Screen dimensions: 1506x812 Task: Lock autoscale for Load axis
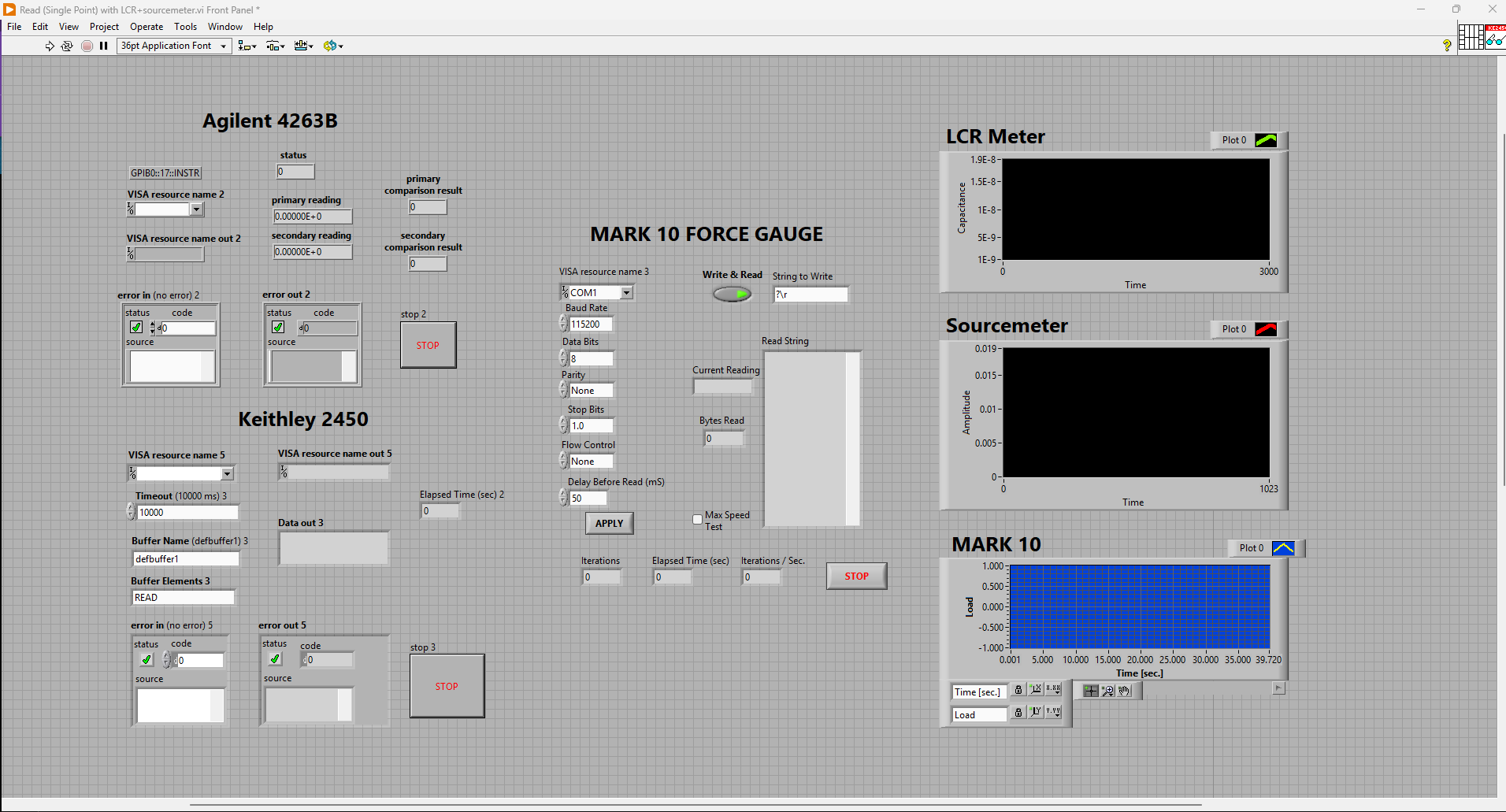[x=1018, y=712]
